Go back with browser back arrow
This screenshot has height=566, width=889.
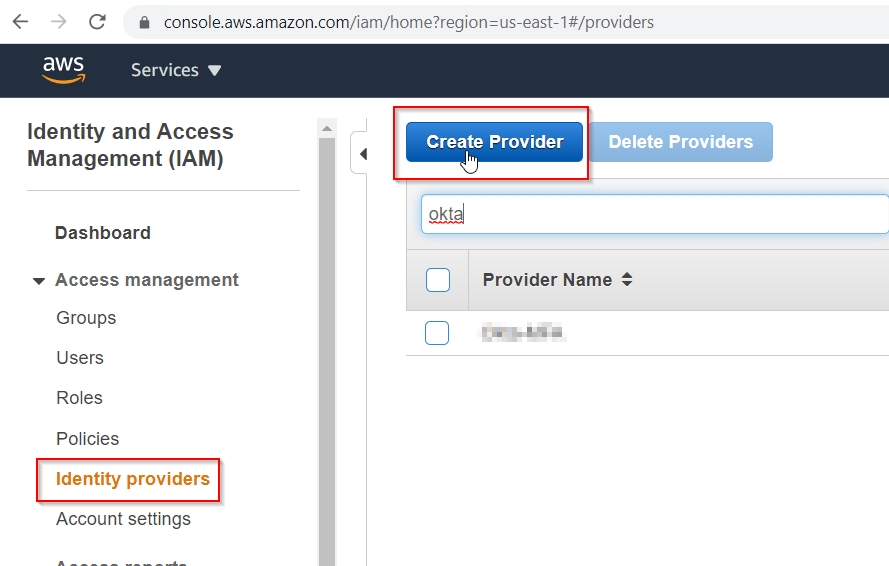point(20,21)
